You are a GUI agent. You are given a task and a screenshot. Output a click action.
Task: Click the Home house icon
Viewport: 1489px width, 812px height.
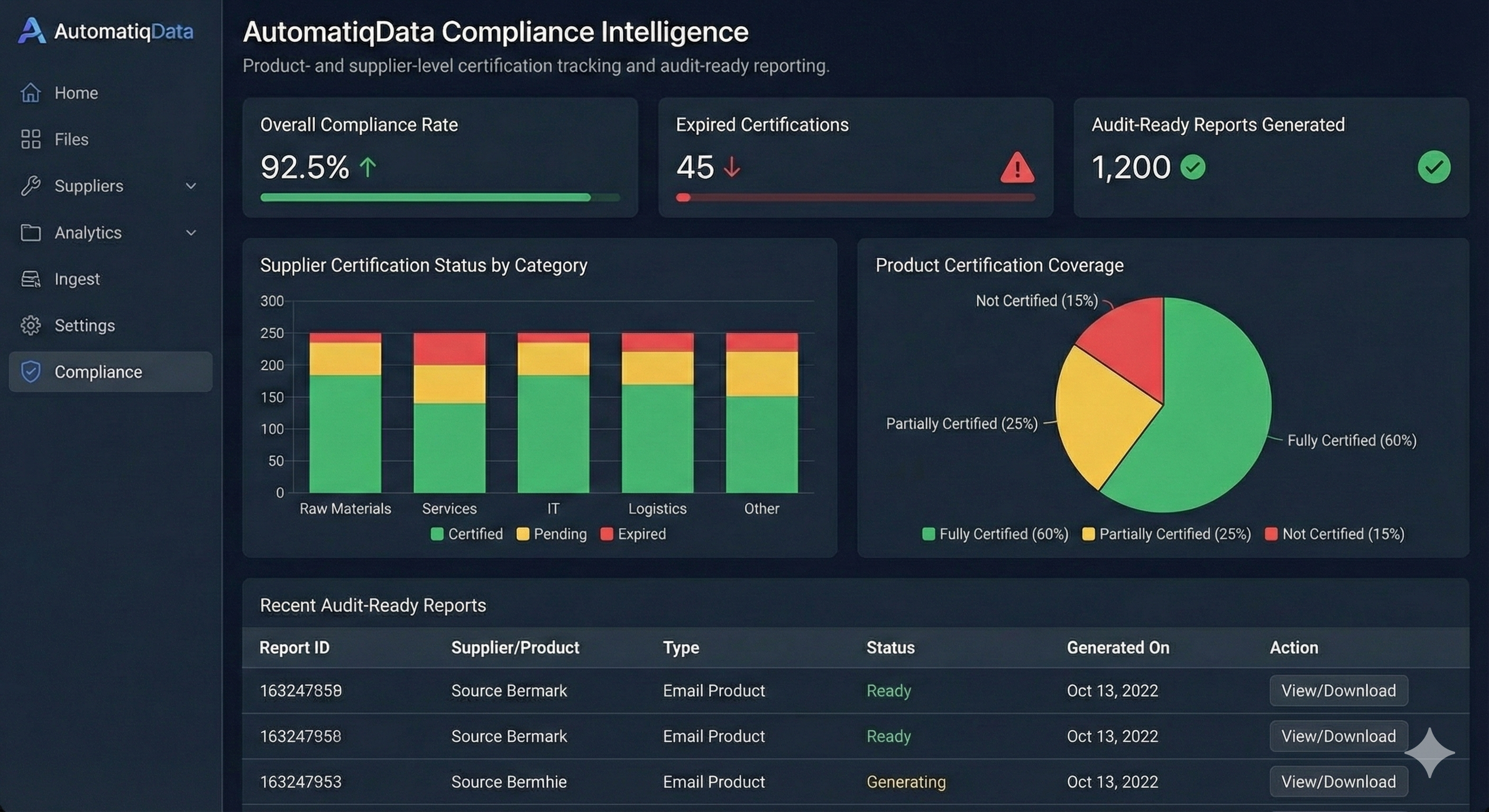click(x=31, y=93)
